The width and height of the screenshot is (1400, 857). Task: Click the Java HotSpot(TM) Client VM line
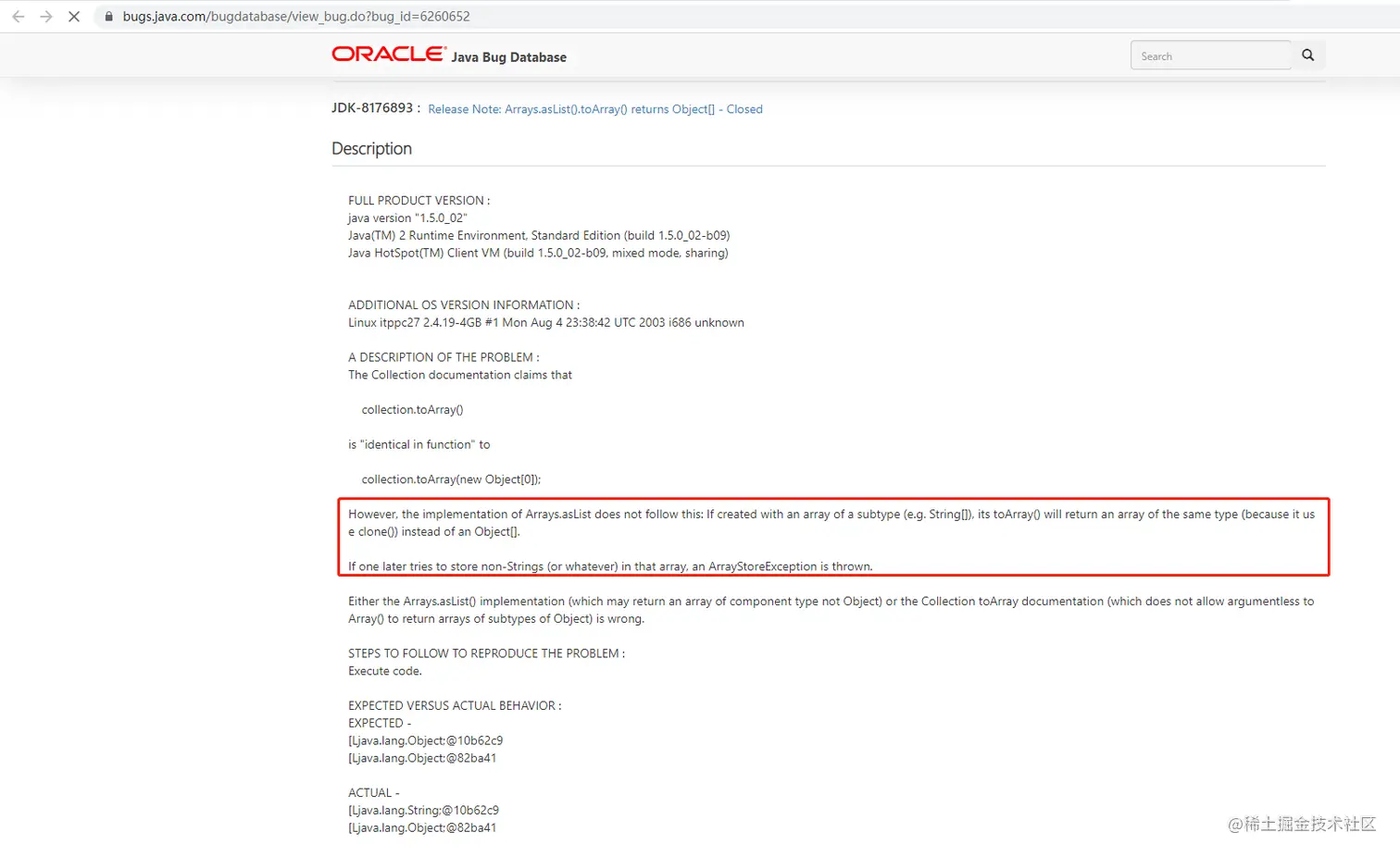pyautogui.click(x=538, y=254)
